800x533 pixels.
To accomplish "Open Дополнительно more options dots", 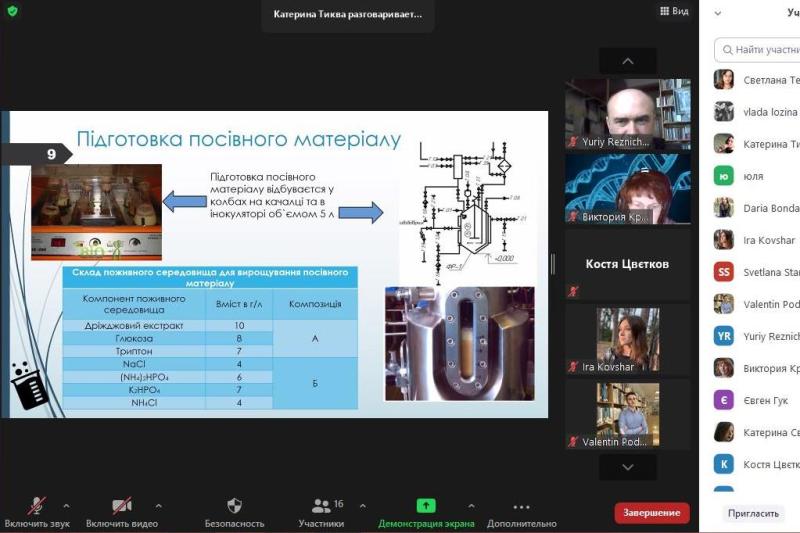I will [521, 512].
